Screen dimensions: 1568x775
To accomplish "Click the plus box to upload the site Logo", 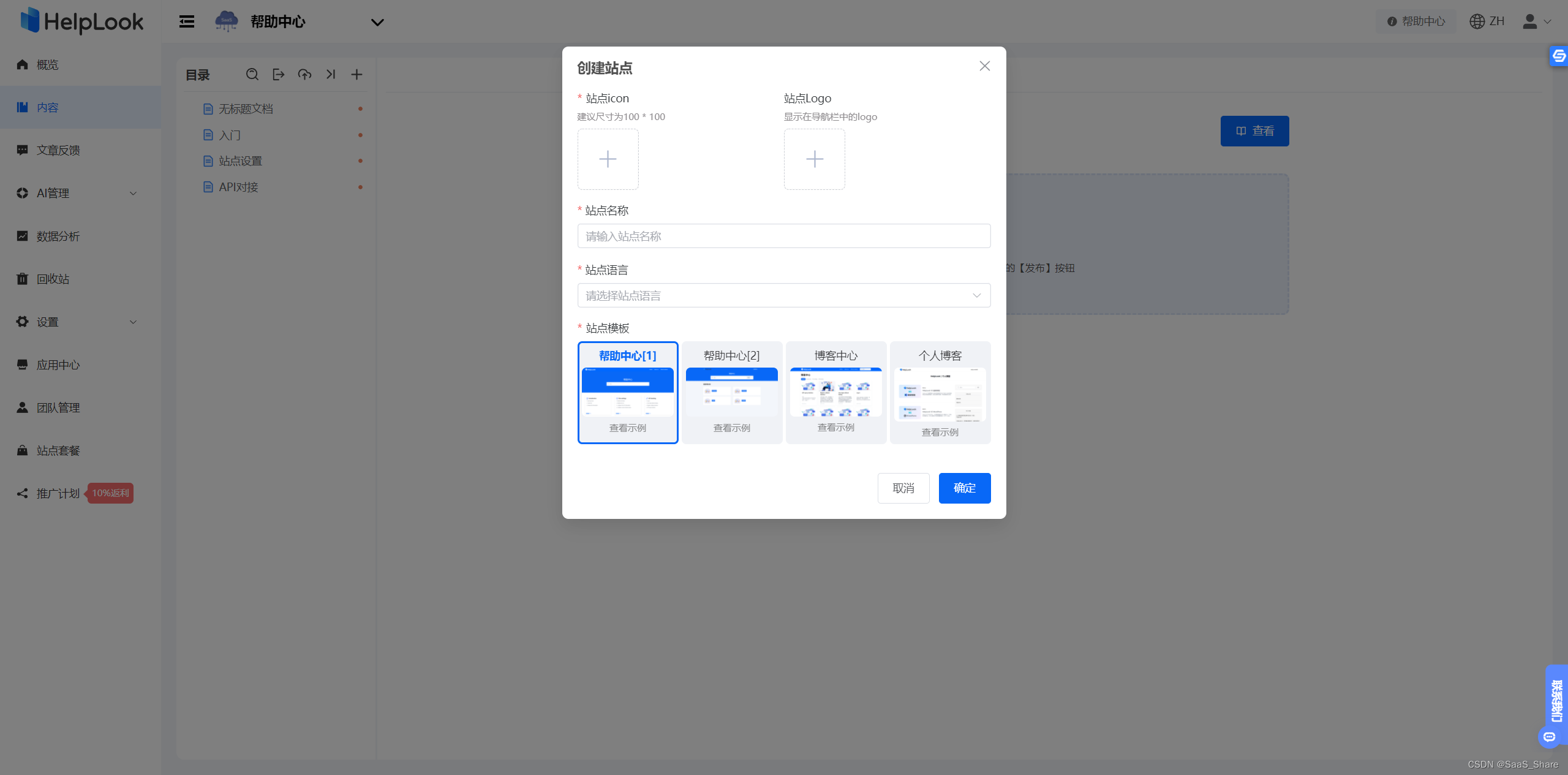I will (814, 159).
